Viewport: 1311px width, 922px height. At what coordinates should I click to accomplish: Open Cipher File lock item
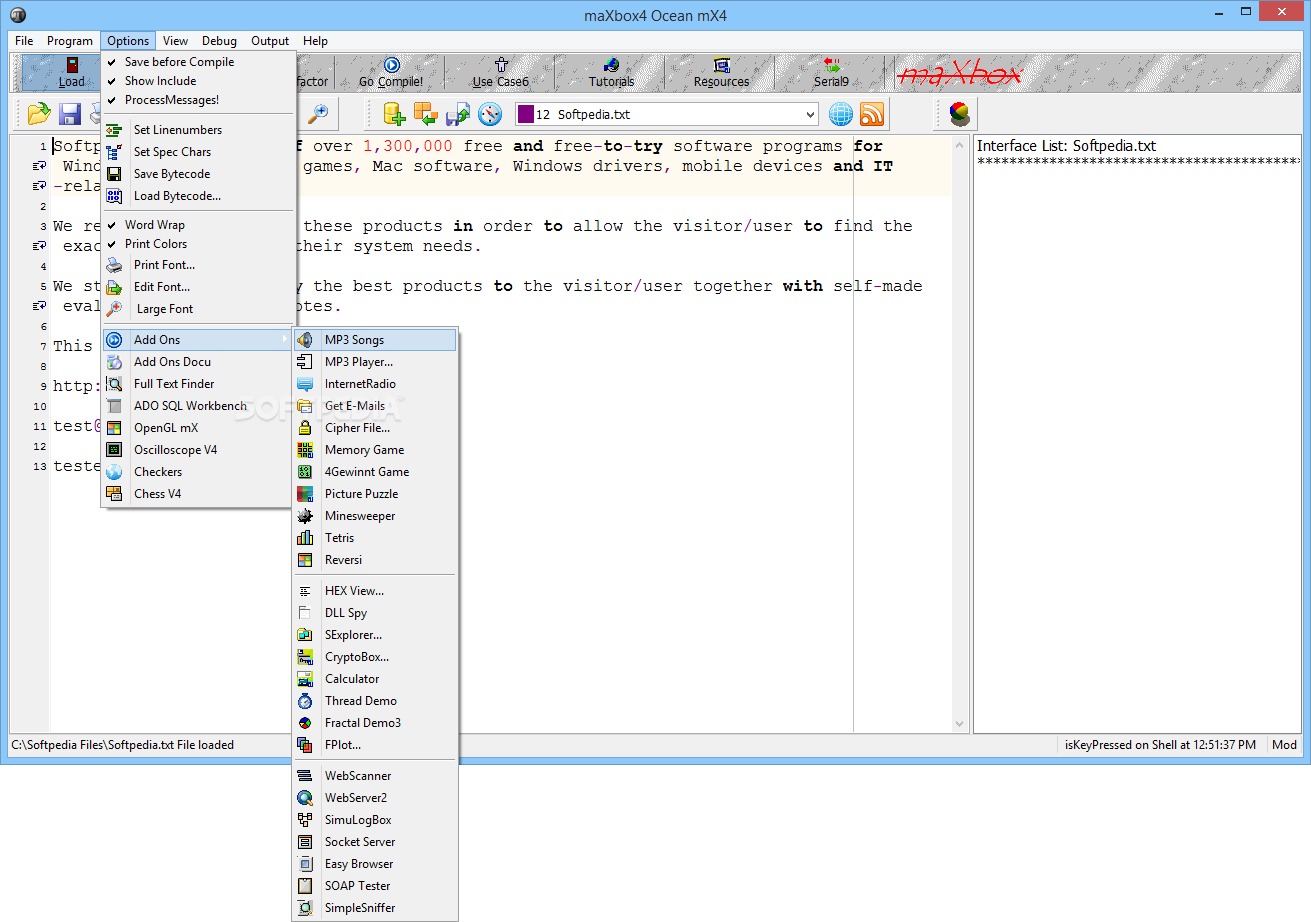[375, 428]
